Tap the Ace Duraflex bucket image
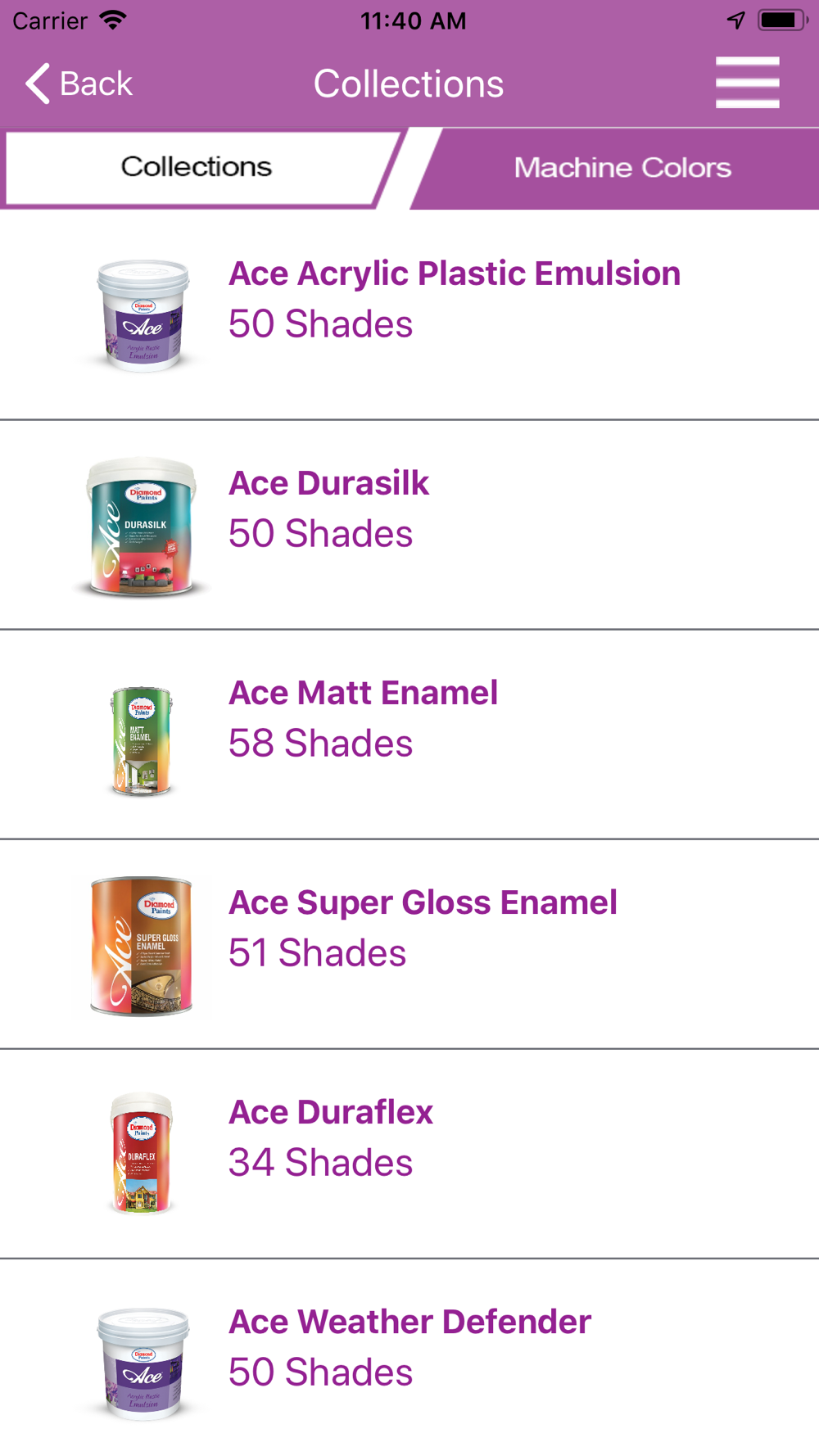Image resolution: width=819 pixels, height=1456 pixels. tap(142, 1153)
